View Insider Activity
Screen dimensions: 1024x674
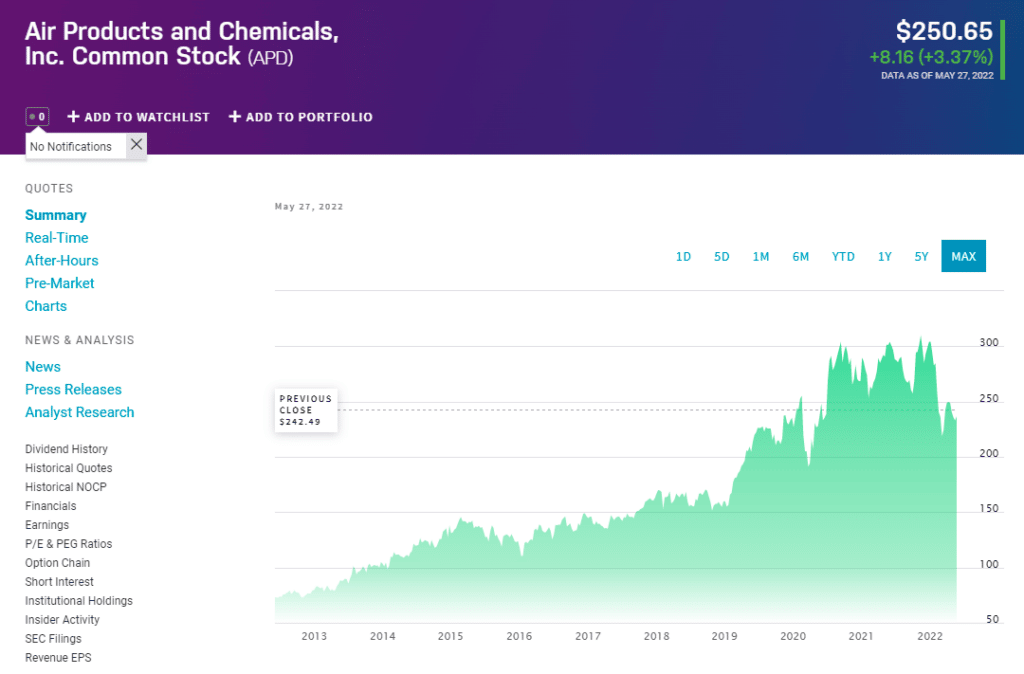tap(63, 620)
